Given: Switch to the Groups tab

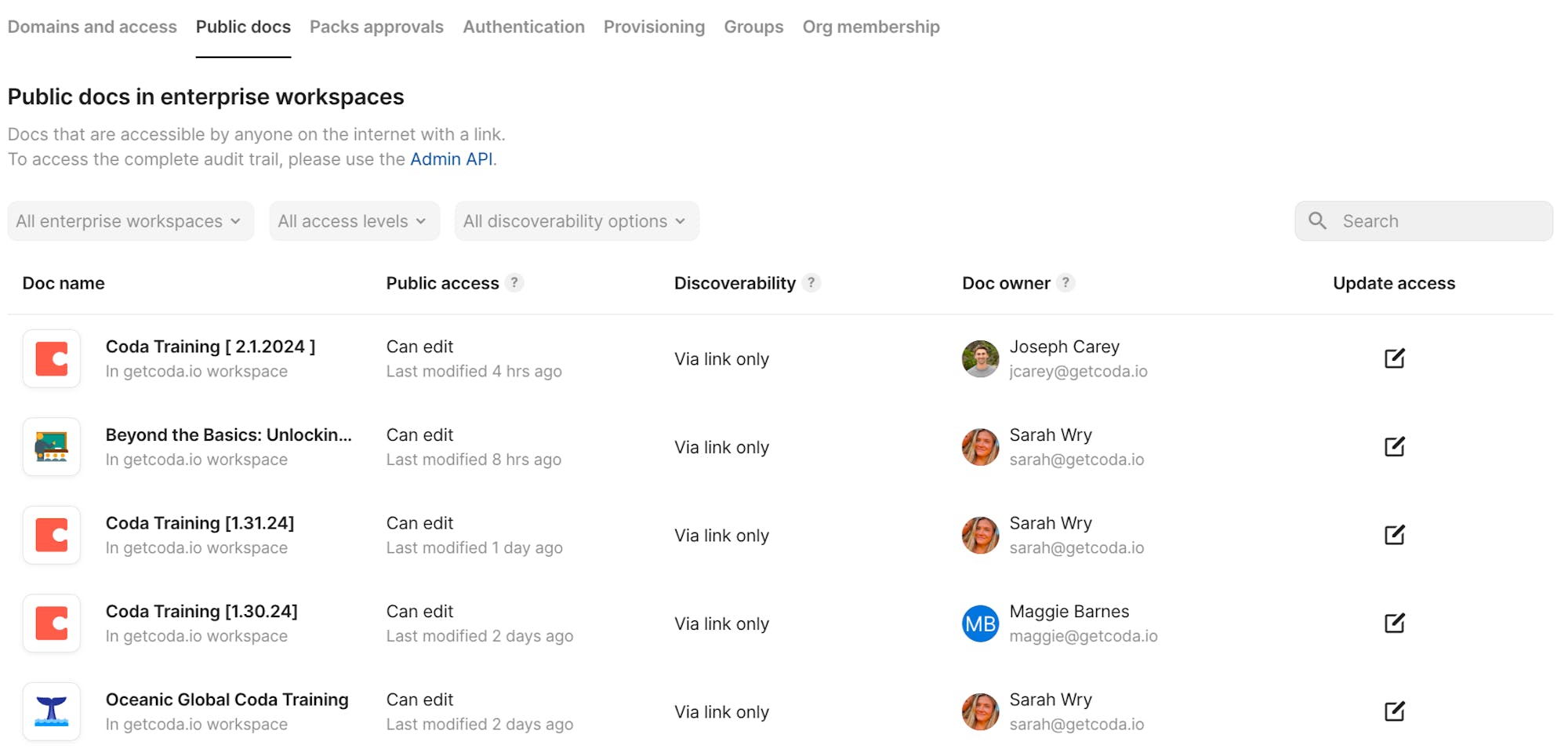Looking at the screenshot, I should (x=753, y=27).
